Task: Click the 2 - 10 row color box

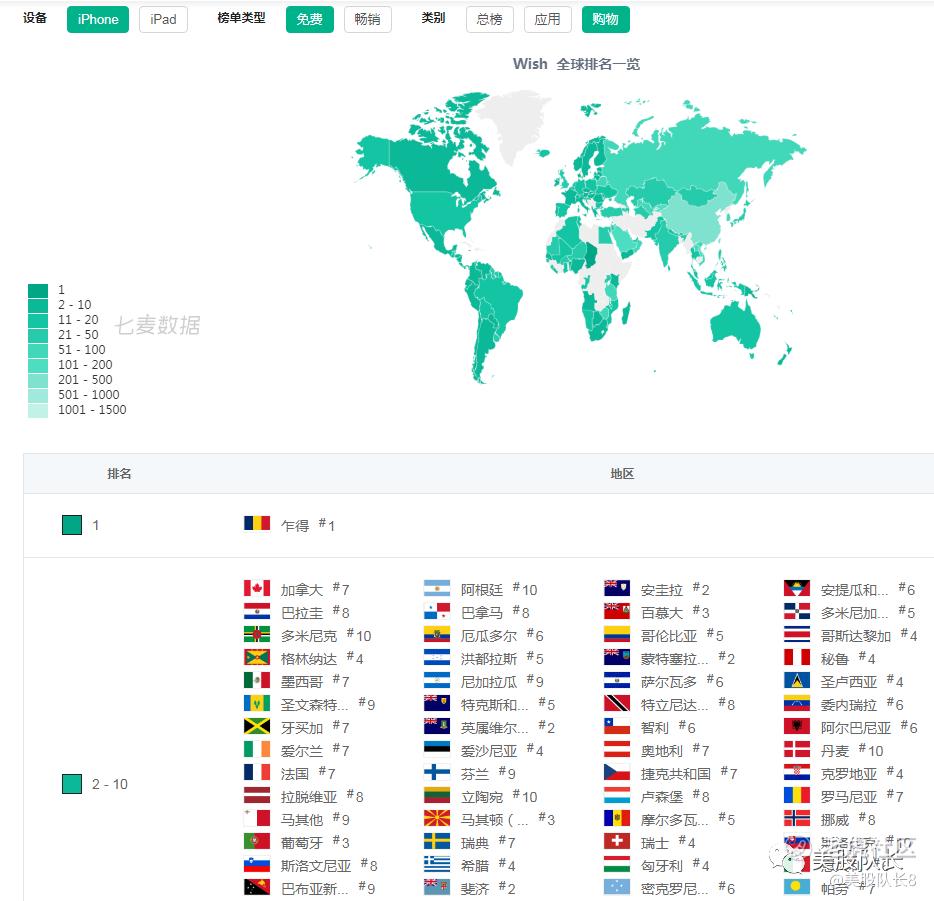Action: click(72, 784)
